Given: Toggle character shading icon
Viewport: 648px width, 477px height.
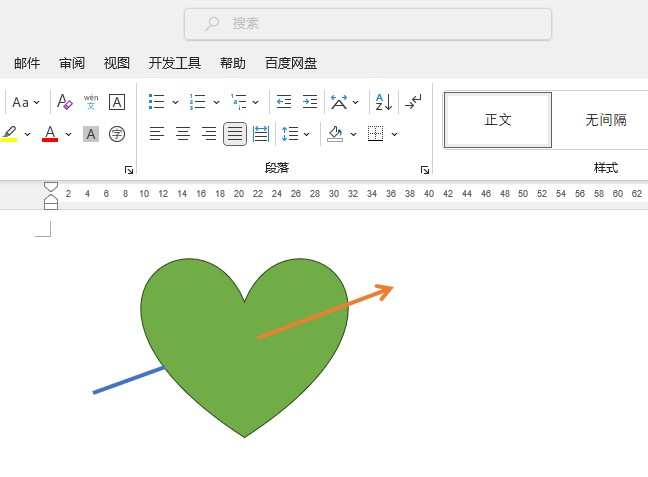Looking at the screenshot, I should pos(91,134).
